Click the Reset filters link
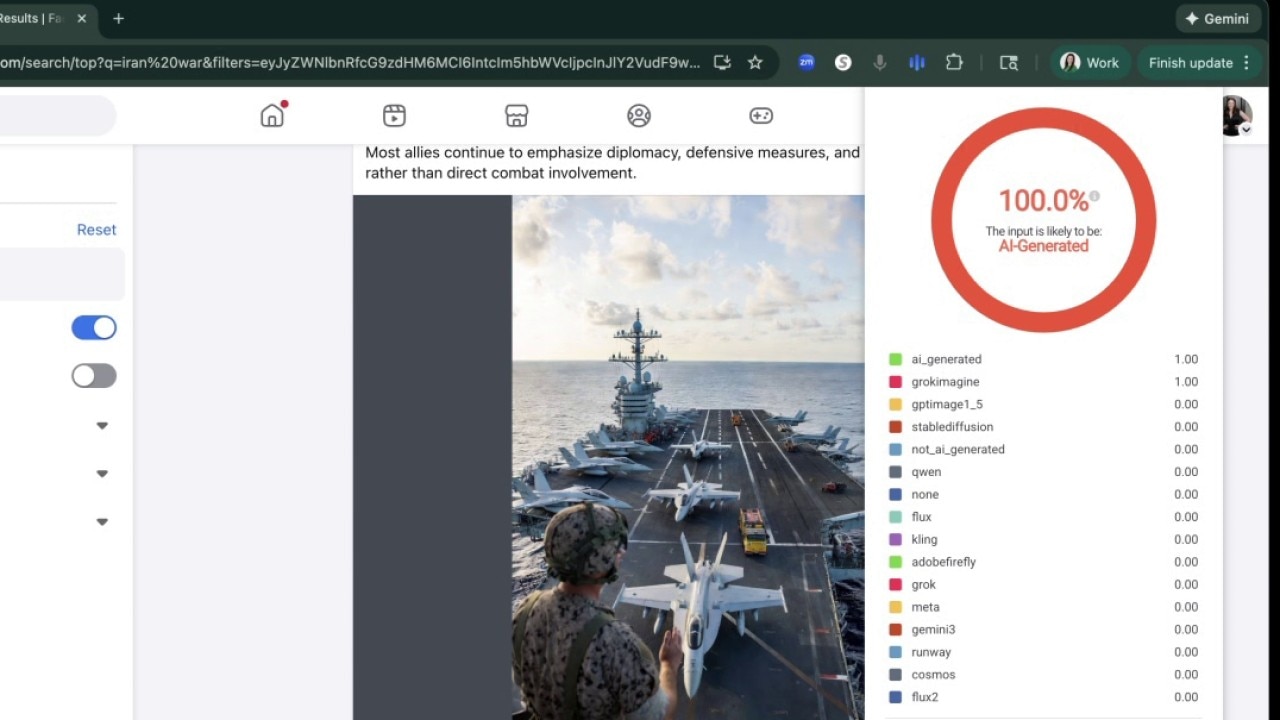The width and height of the screenshot is (1280, 720). [96, 230]
